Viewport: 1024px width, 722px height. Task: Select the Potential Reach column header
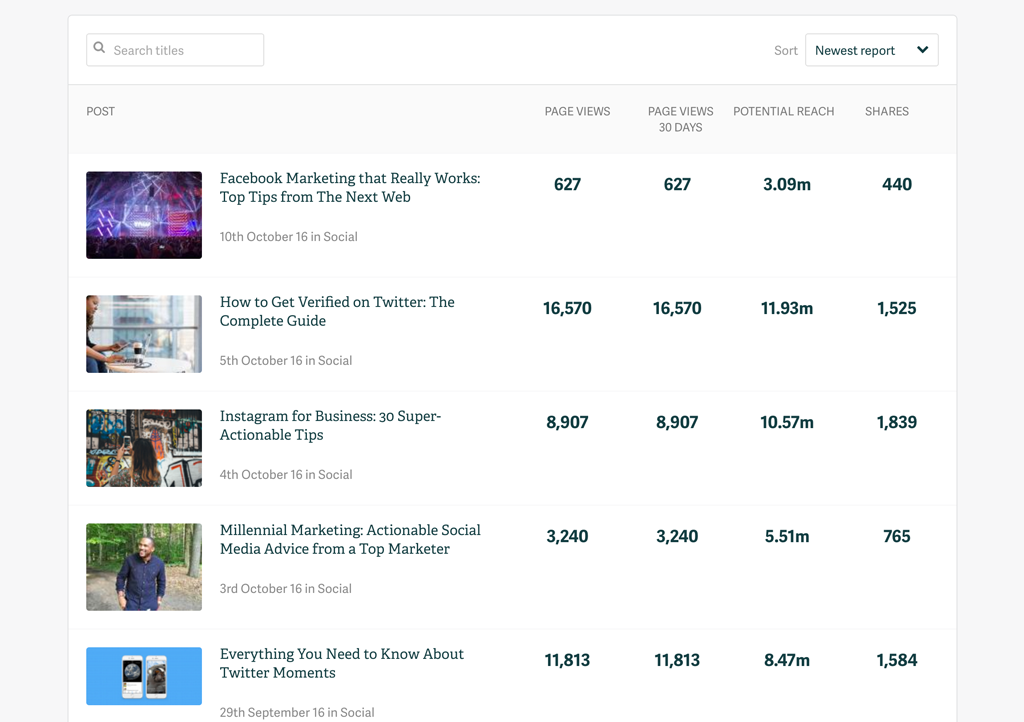(783, 111)
